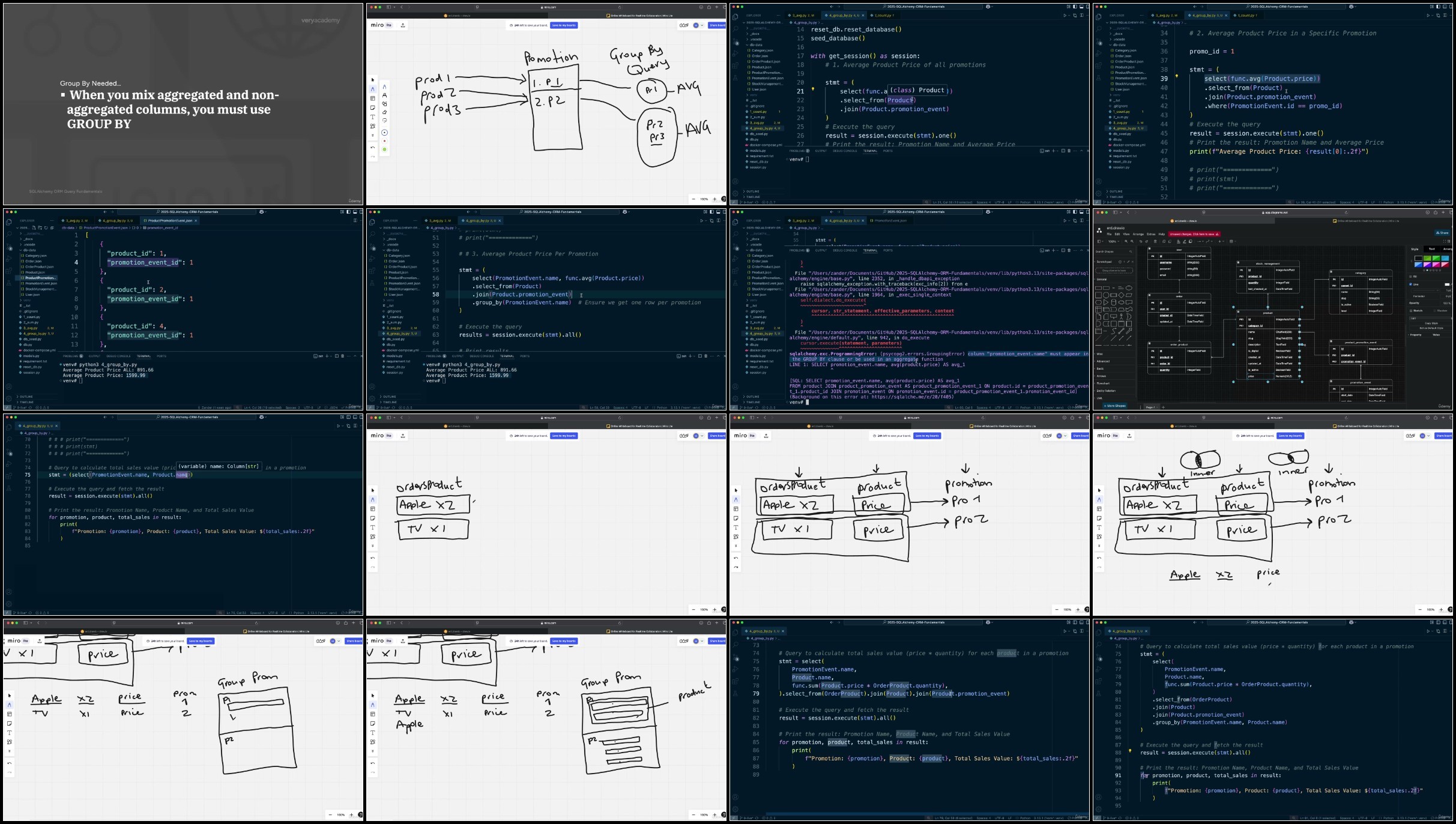Expand the Flowchart shapes section
Viewport: 1456px width, 824px height.
tap(1103, 383)
